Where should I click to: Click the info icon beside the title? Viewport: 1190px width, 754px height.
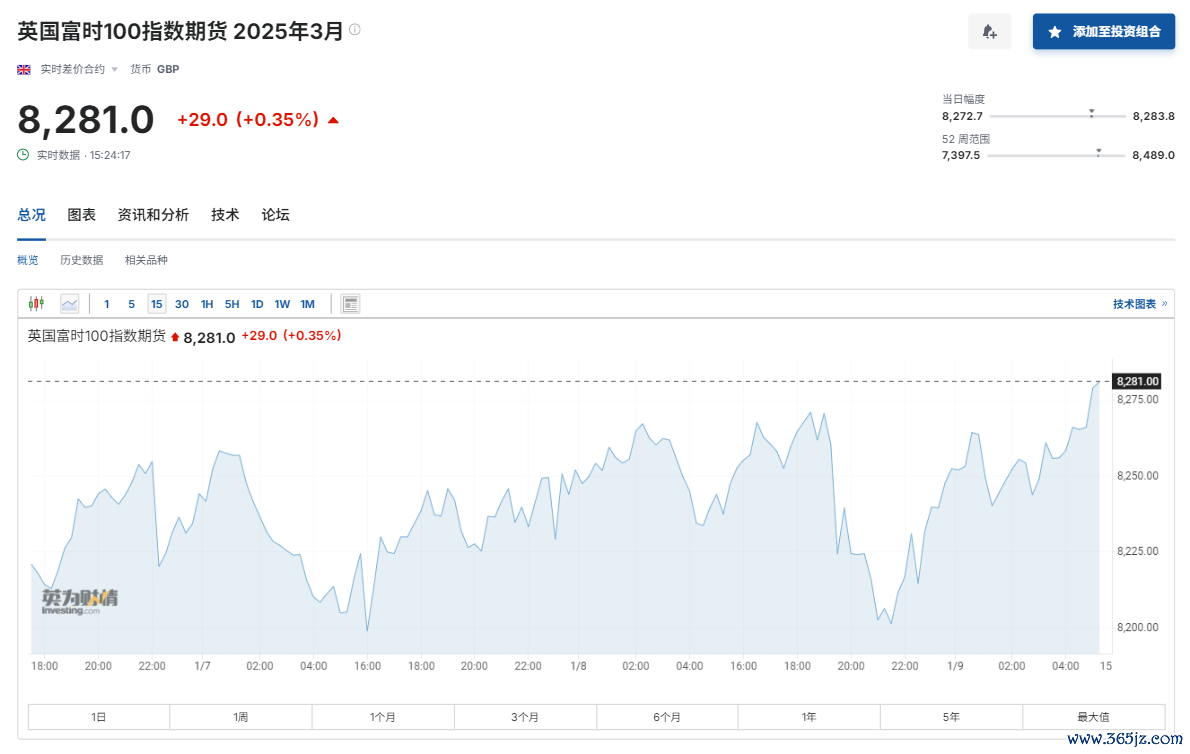[354, 30]
